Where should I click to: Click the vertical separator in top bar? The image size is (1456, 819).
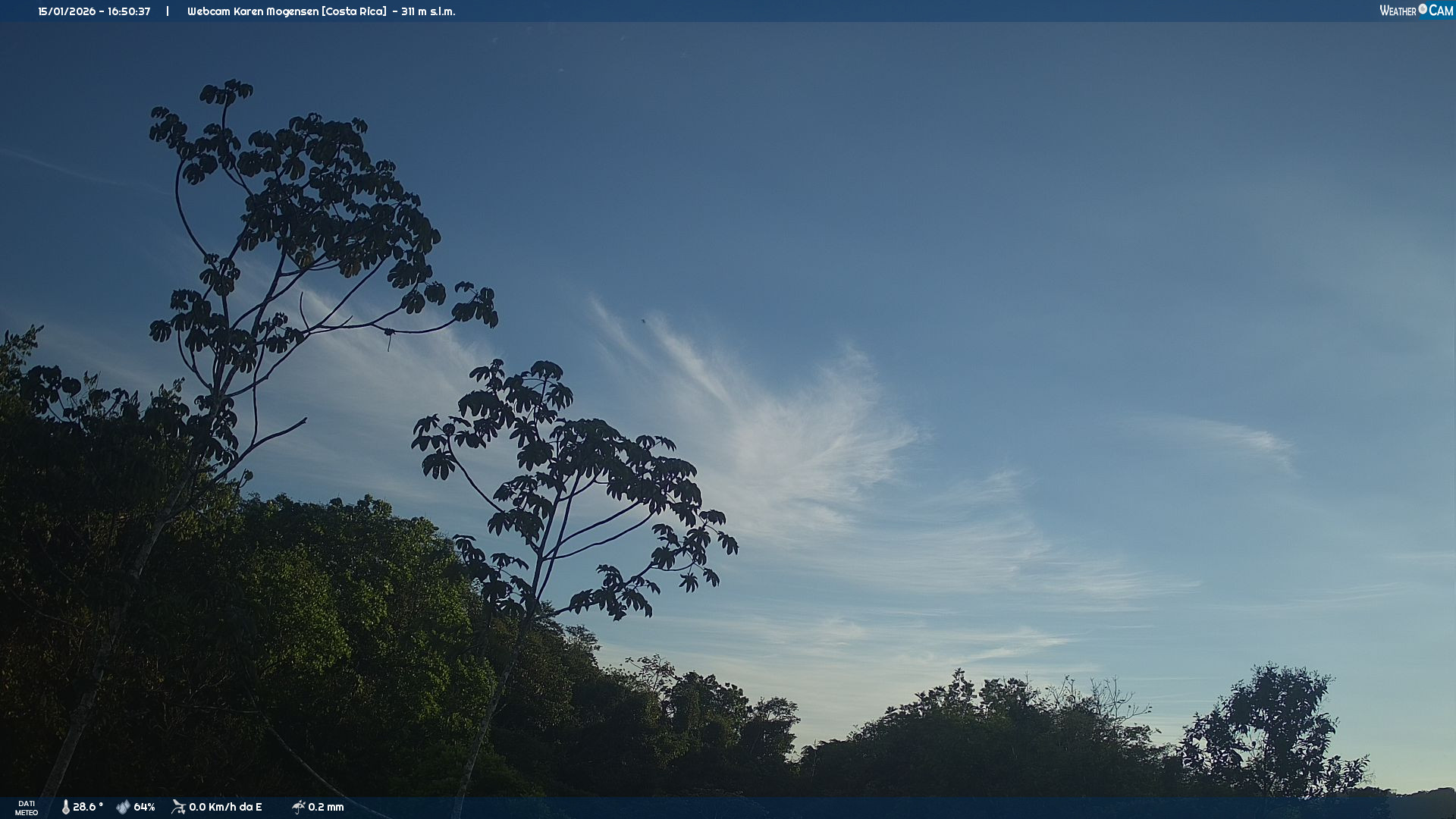(168, 11)
